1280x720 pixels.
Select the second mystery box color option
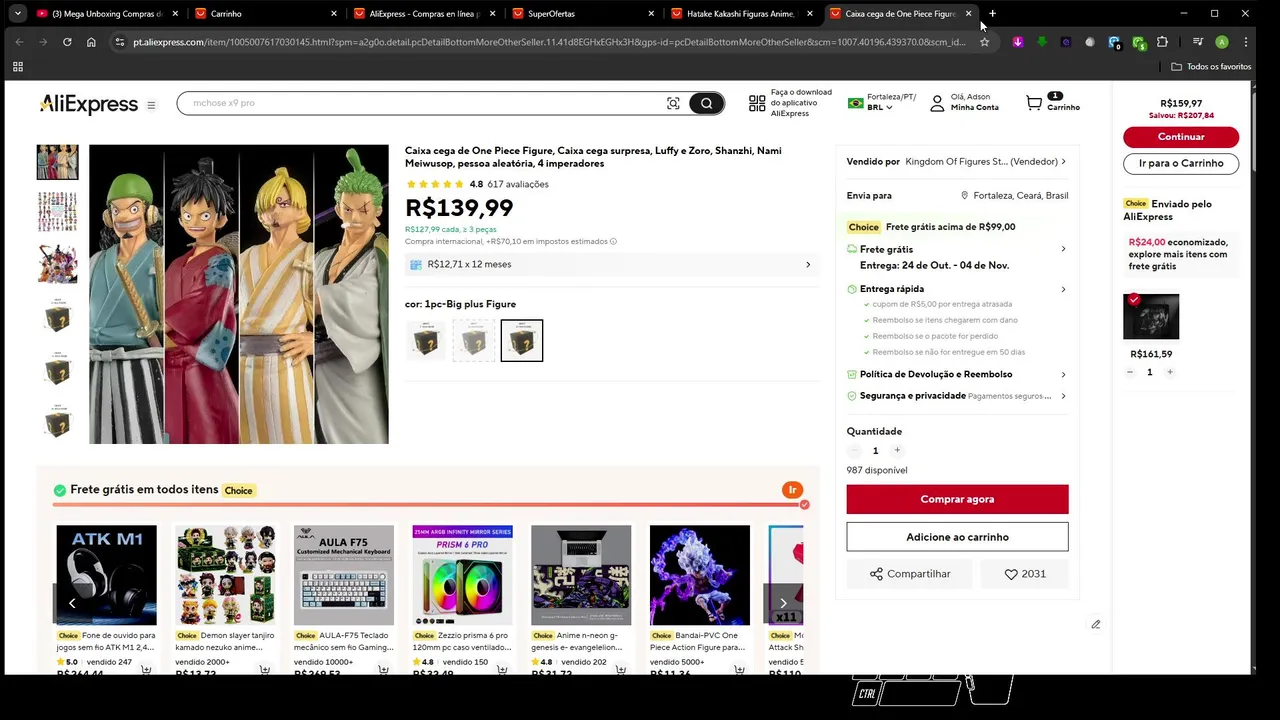click(474, 341)
